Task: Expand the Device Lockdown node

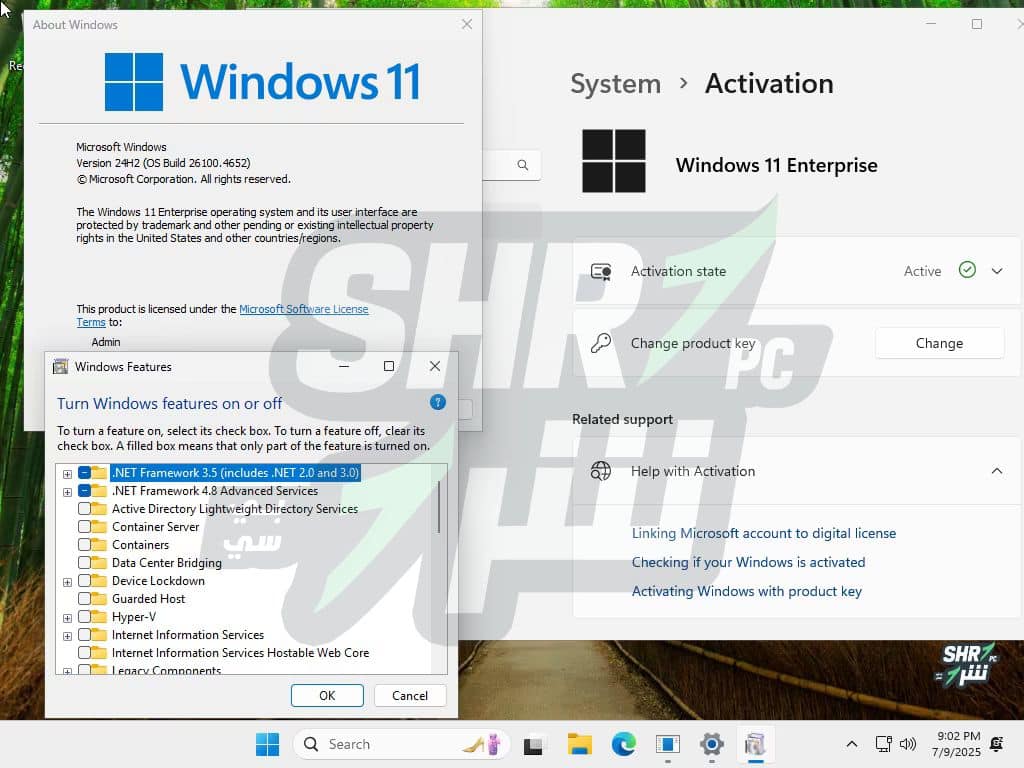Action: pyautogui.click(x=67, y=582)
